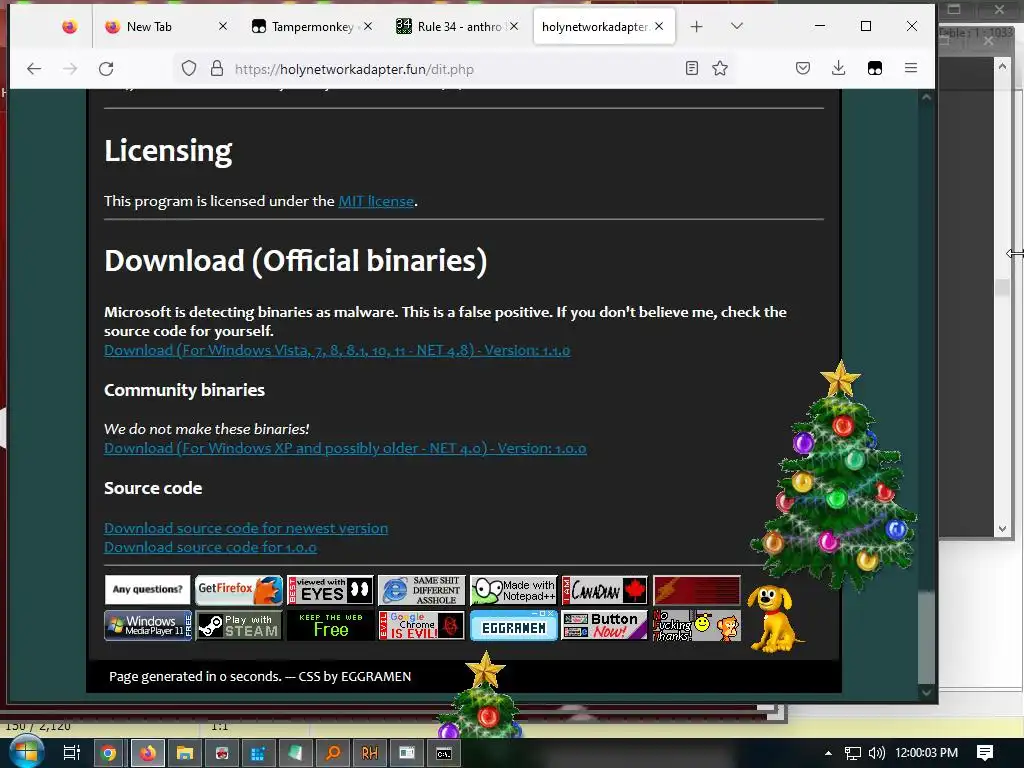Go back with the browser back arrow
The image size is (1024, 768).
point(34,68)
